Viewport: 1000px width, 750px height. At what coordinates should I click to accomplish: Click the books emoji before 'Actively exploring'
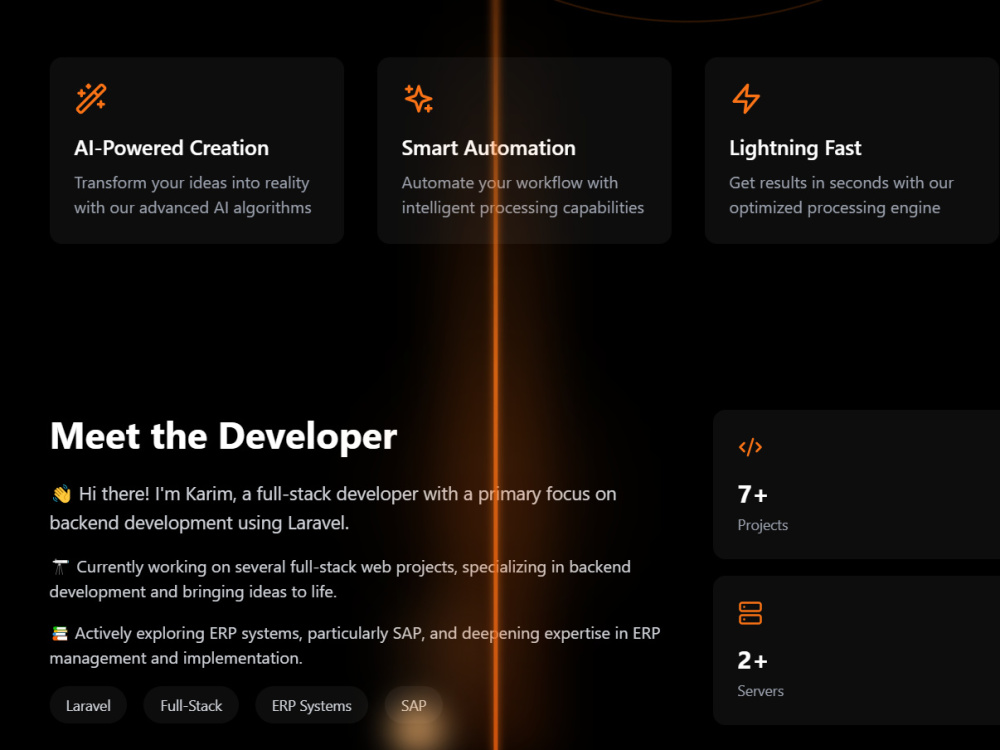pyautogui.click(x=59, y=633)
